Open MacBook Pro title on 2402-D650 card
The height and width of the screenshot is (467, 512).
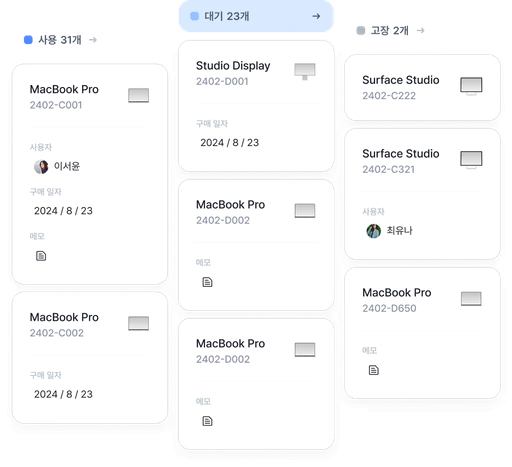pyautogui.click(x=397, y=293)
